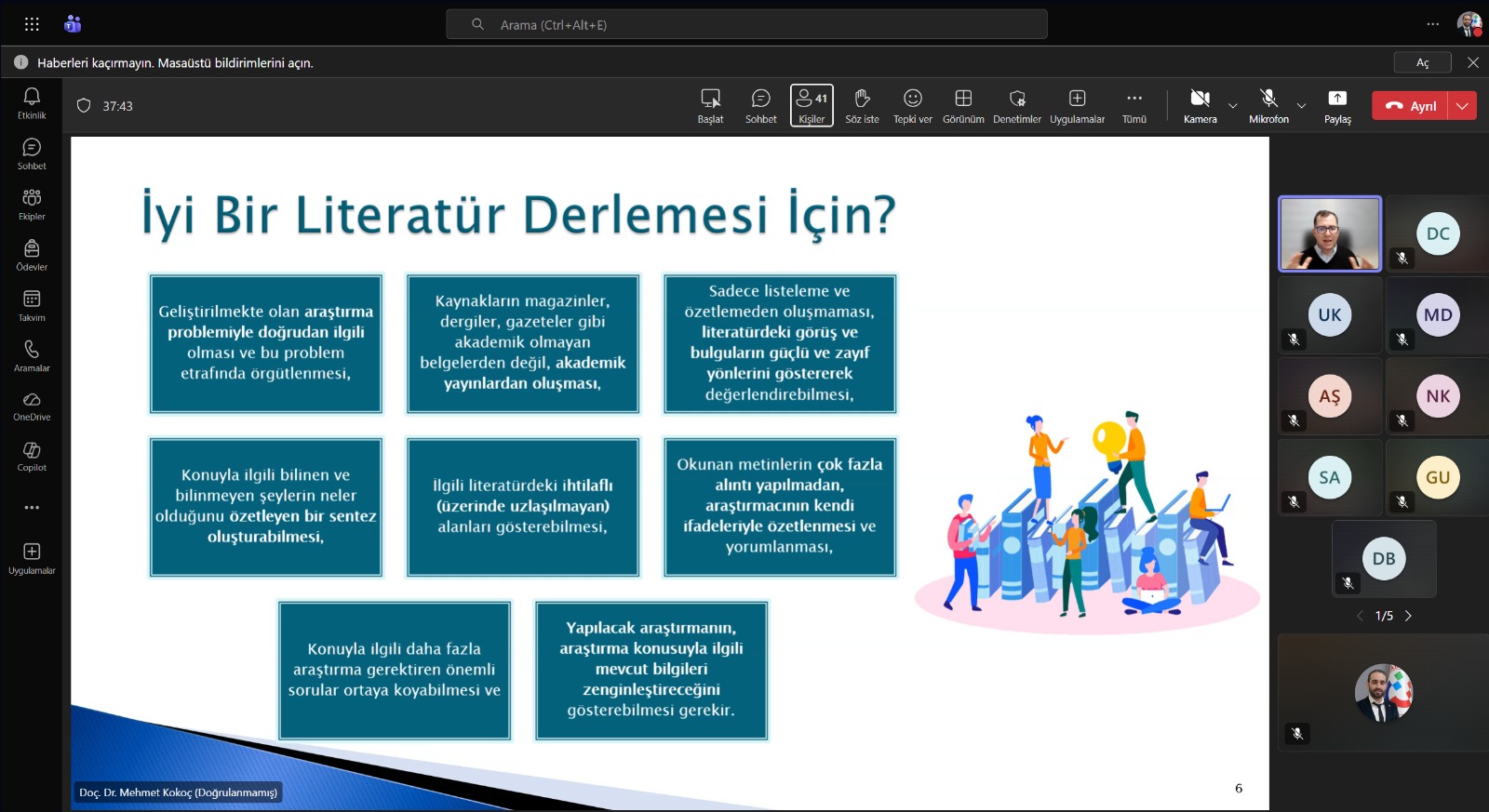Screen dimensions: 1489x812
Task: Expand the Kamera options arrow
Action: click(x=1233, y=106)
